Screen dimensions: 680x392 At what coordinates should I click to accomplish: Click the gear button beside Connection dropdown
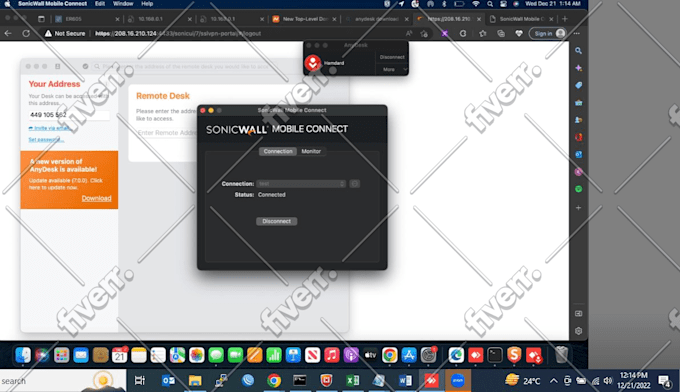354,184
